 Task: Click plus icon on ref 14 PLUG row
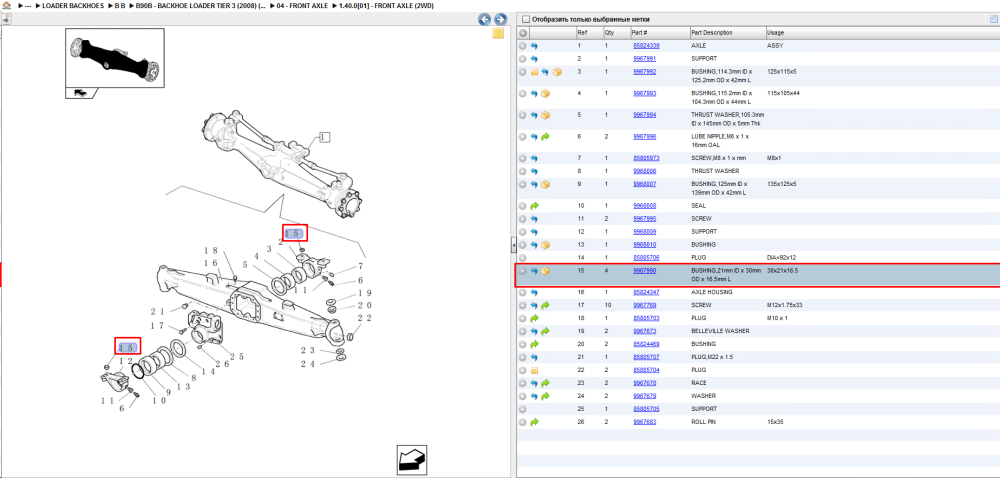(523, 257)
